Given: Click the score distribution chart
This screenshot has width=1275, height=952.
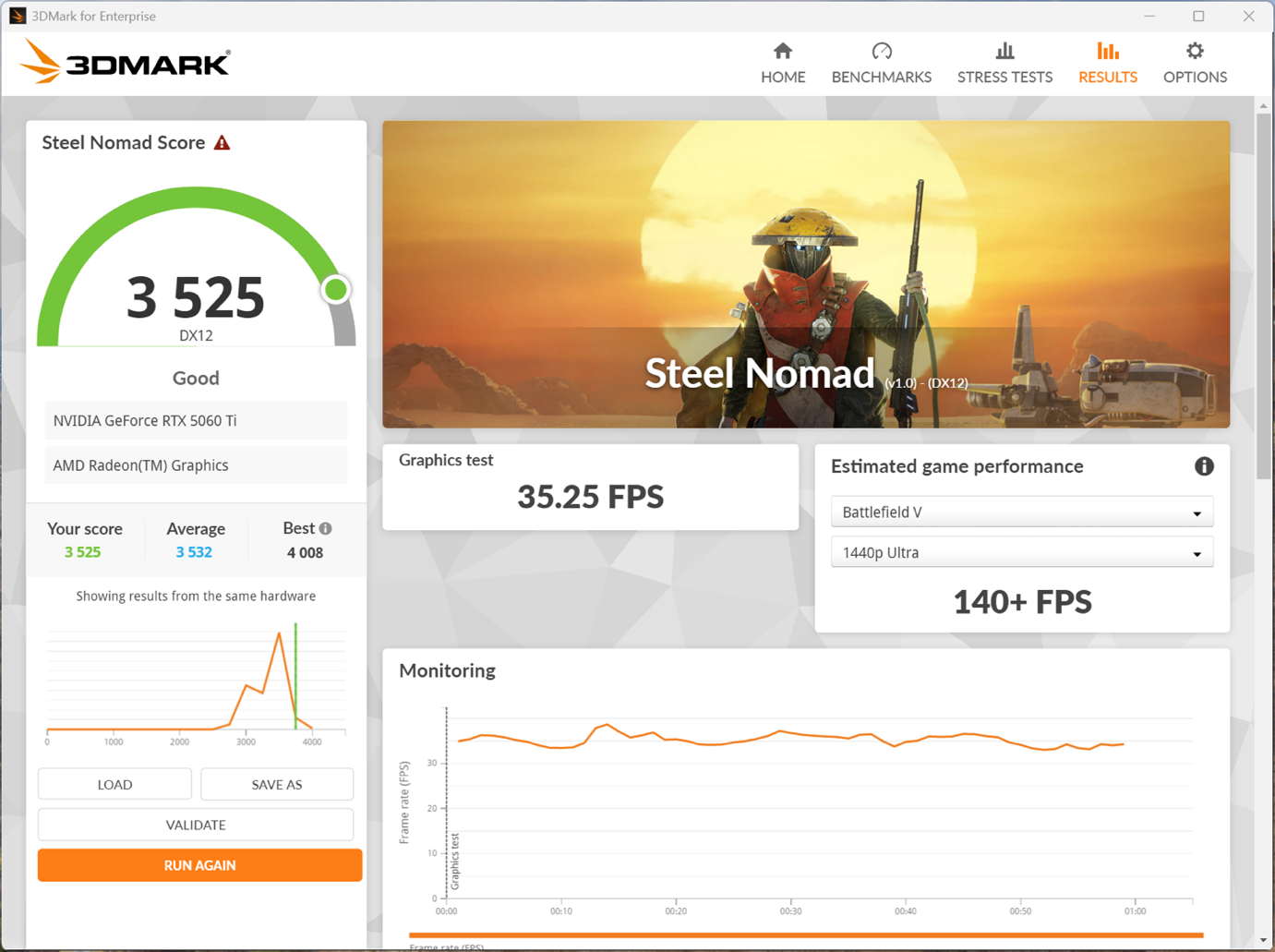Looking at the screenshot, I should click(x=196, y=683).
